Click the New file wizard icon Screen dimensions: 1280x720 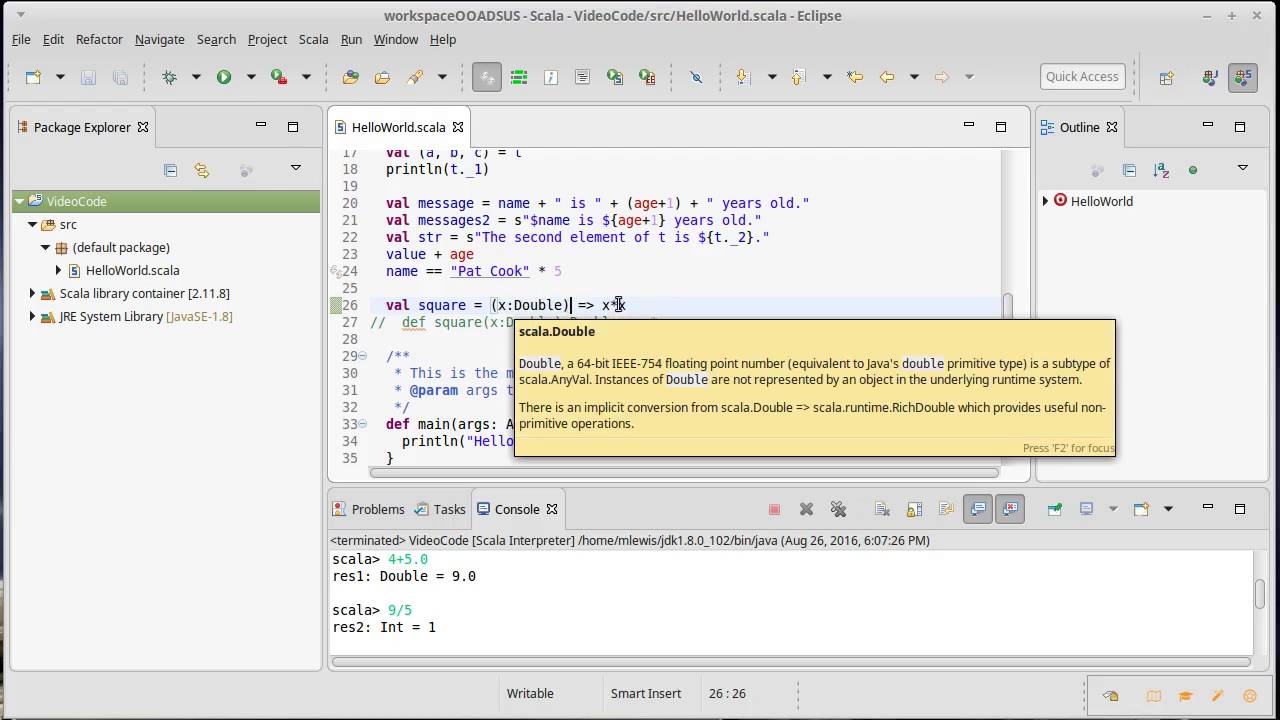click(x=33, y=77)
